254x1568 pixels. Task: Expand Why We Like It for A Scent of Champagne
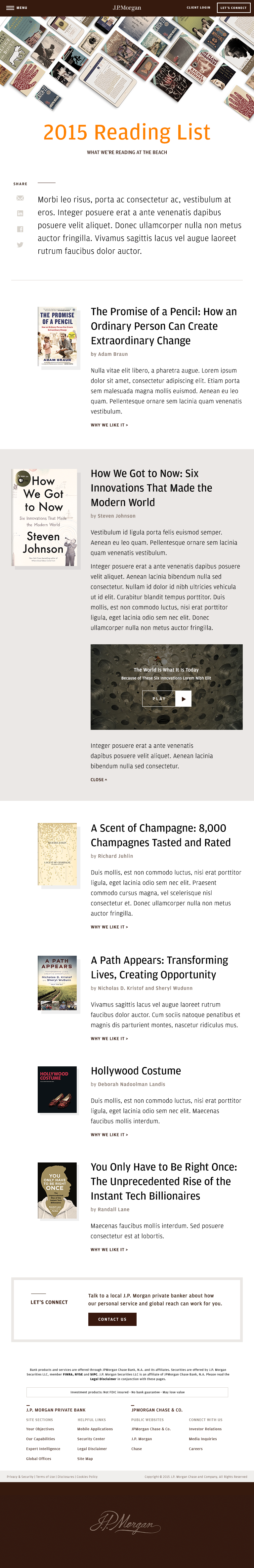tap(109, 926)
